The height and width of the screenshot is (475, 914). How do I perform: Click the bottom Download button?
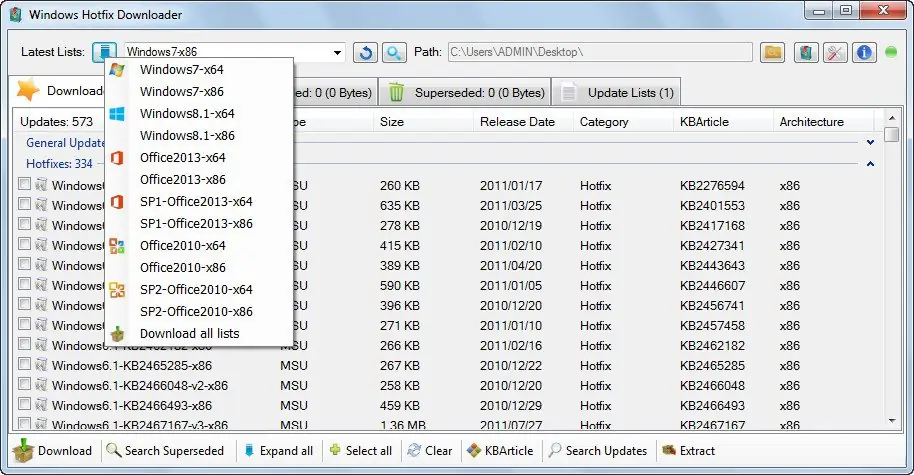pos(52,451)
